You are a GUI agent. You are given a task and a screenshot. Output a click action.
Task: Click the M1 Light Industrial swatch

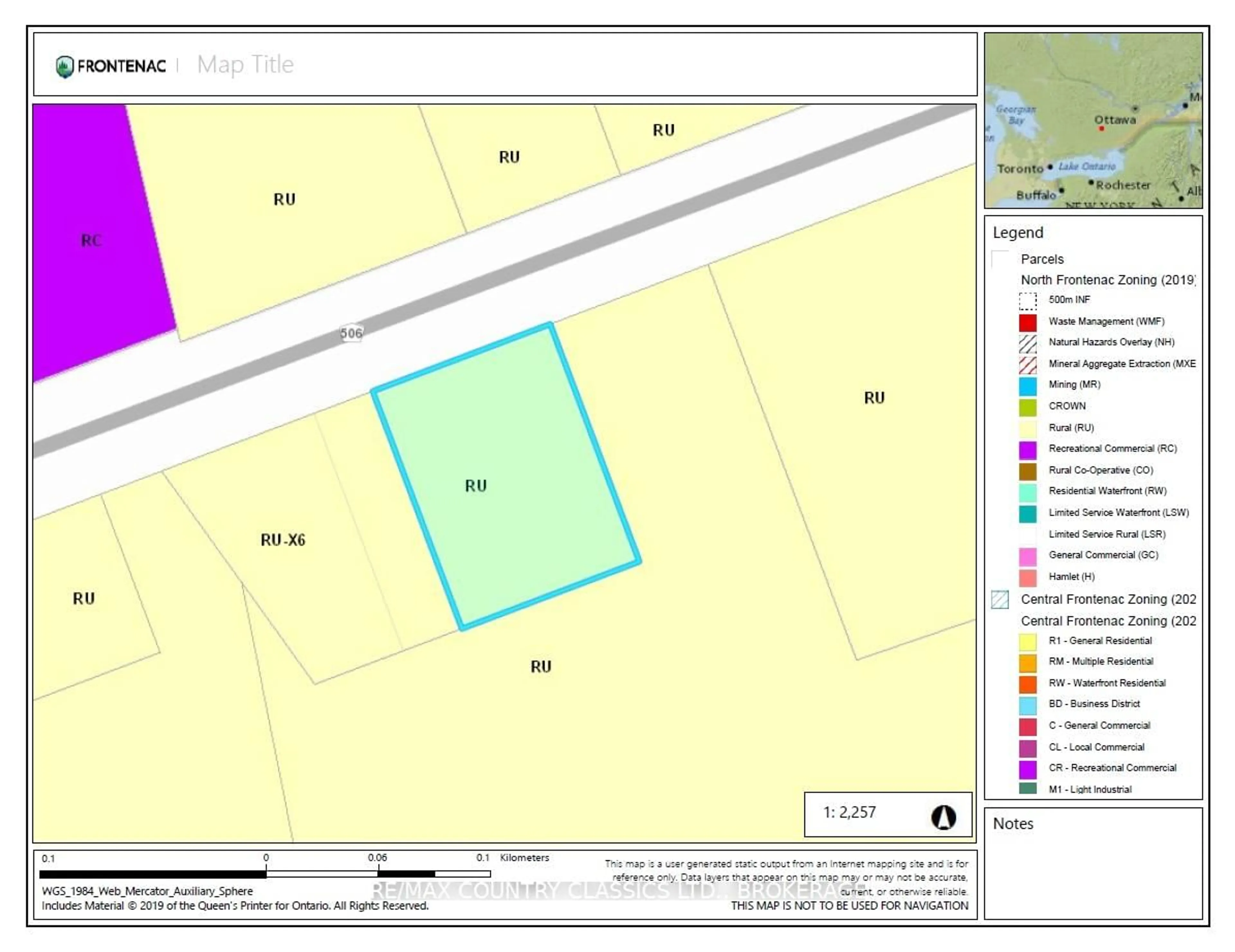click(1028, 788)
